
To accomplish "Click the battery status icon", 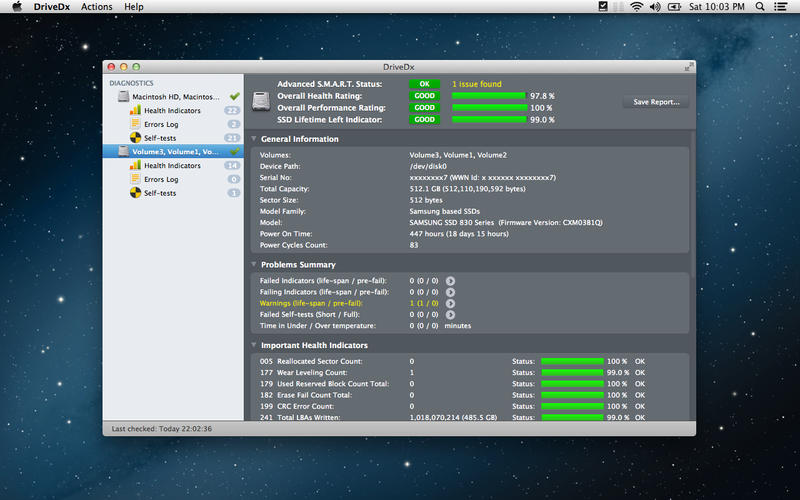I will coord(674,7).
